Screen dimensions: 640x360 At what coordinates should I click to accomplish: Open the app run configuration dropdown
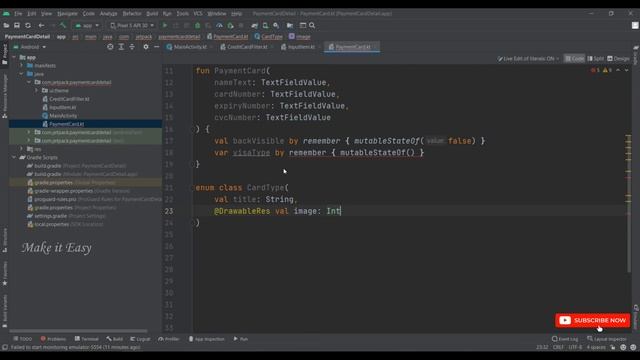click(87, 25)
